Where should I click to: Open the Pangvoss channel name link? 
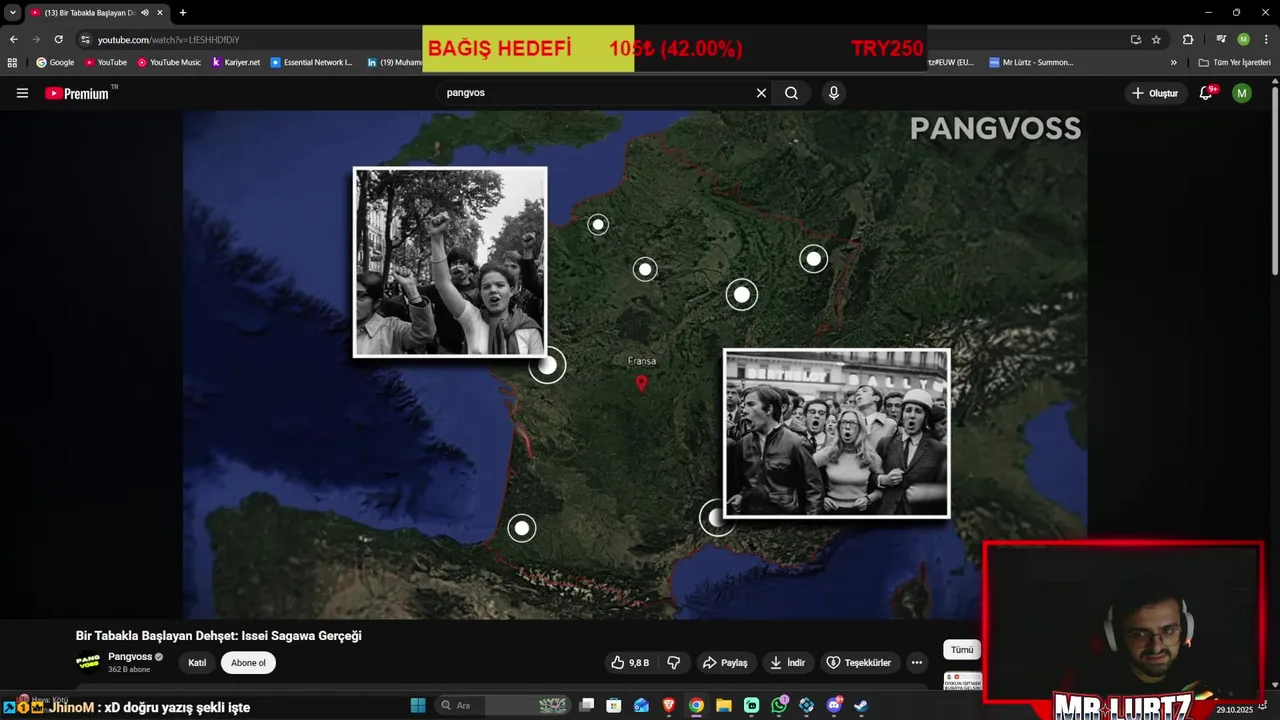[x=130, y=657]
